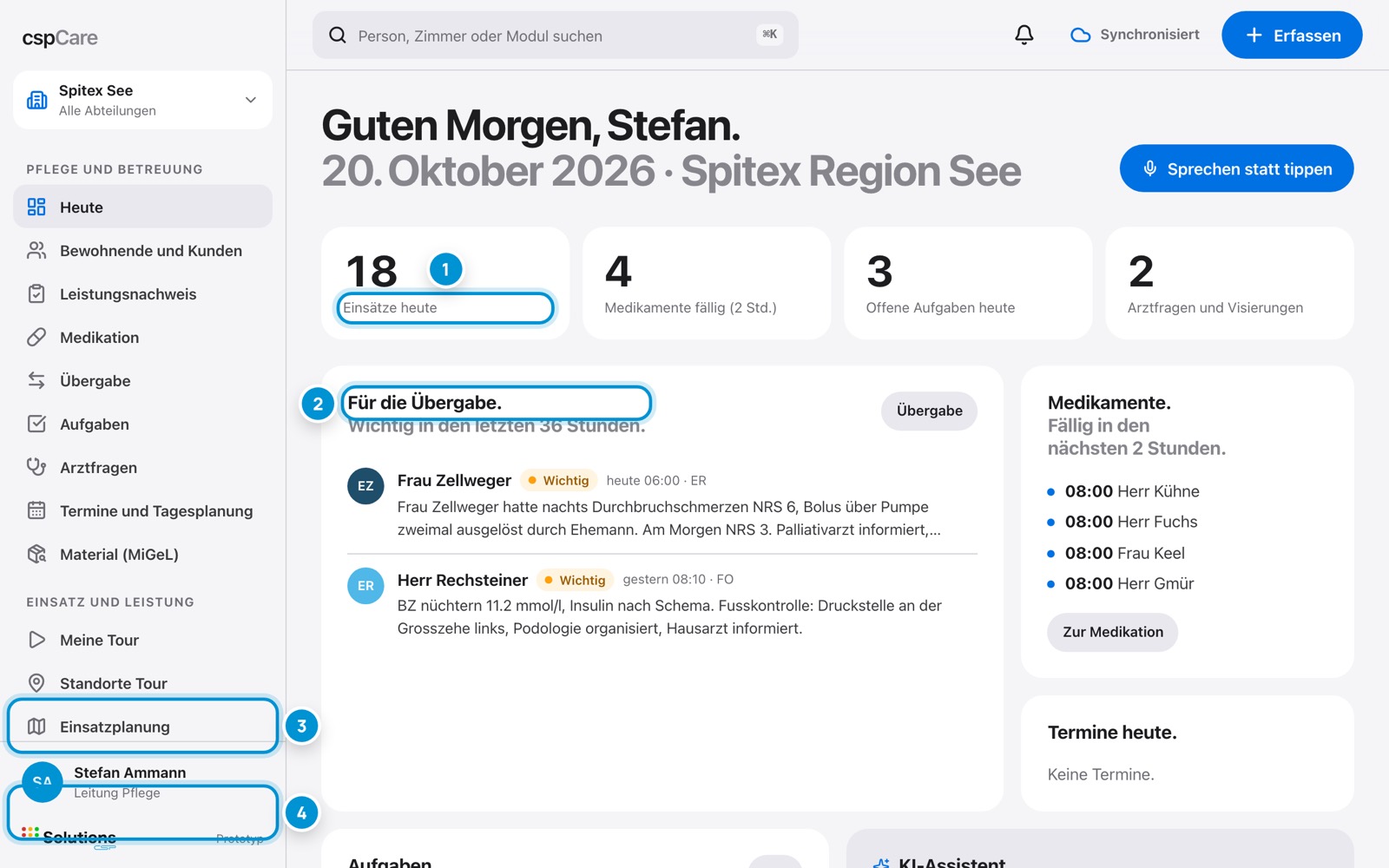Go to Termine und Tagesplanung
Screen dimensions: 1389x868
142,510
